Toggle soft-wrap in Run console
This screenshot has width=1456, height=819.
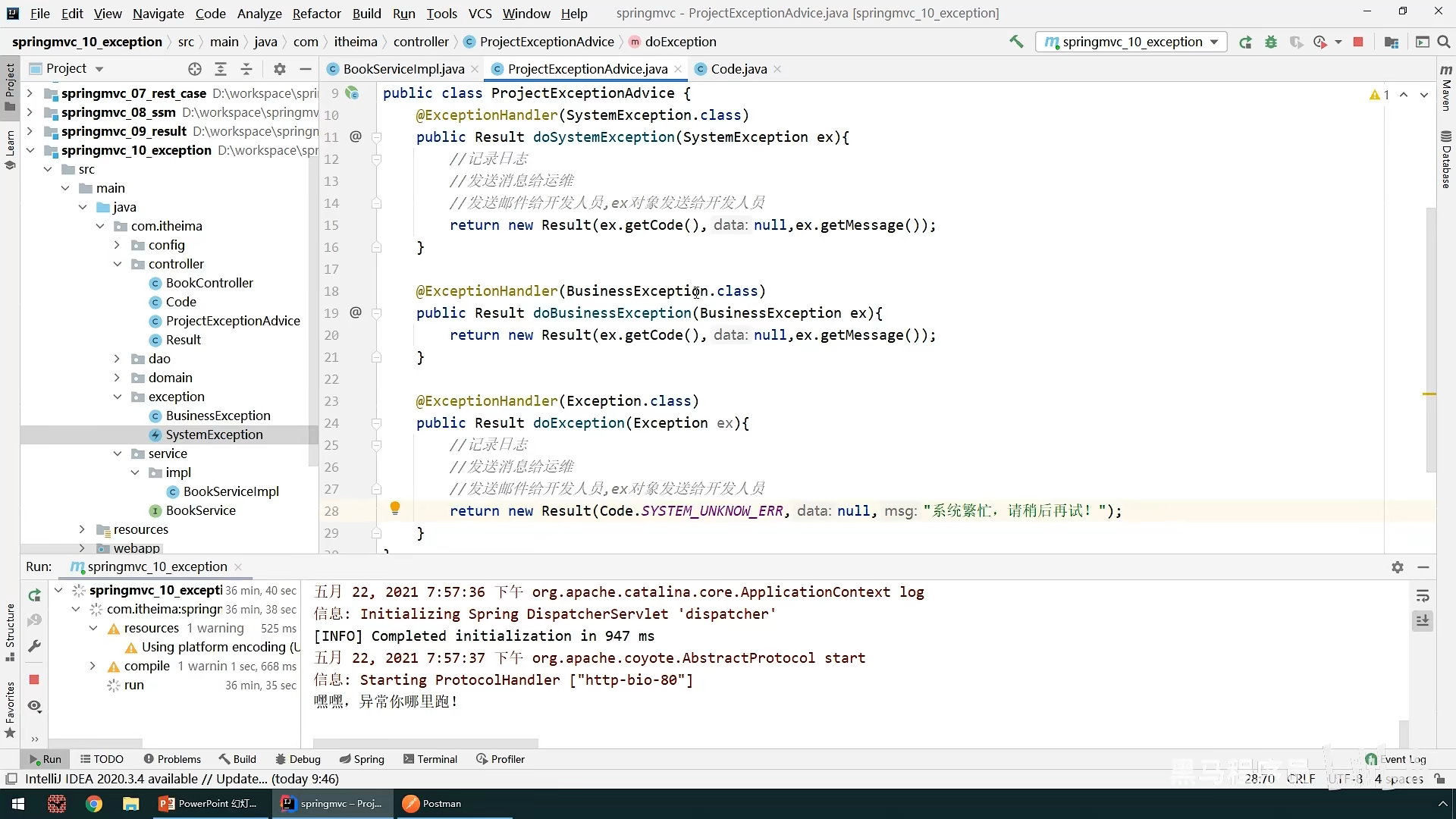point(1423,596)
